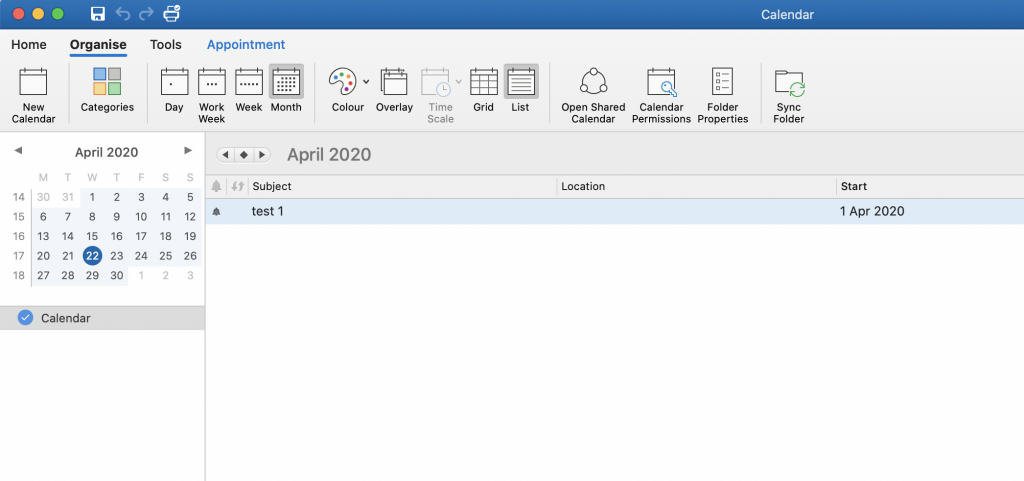
Task: Sort by the Subject column header
Action: pyautogui.click(x=403, y=187)
